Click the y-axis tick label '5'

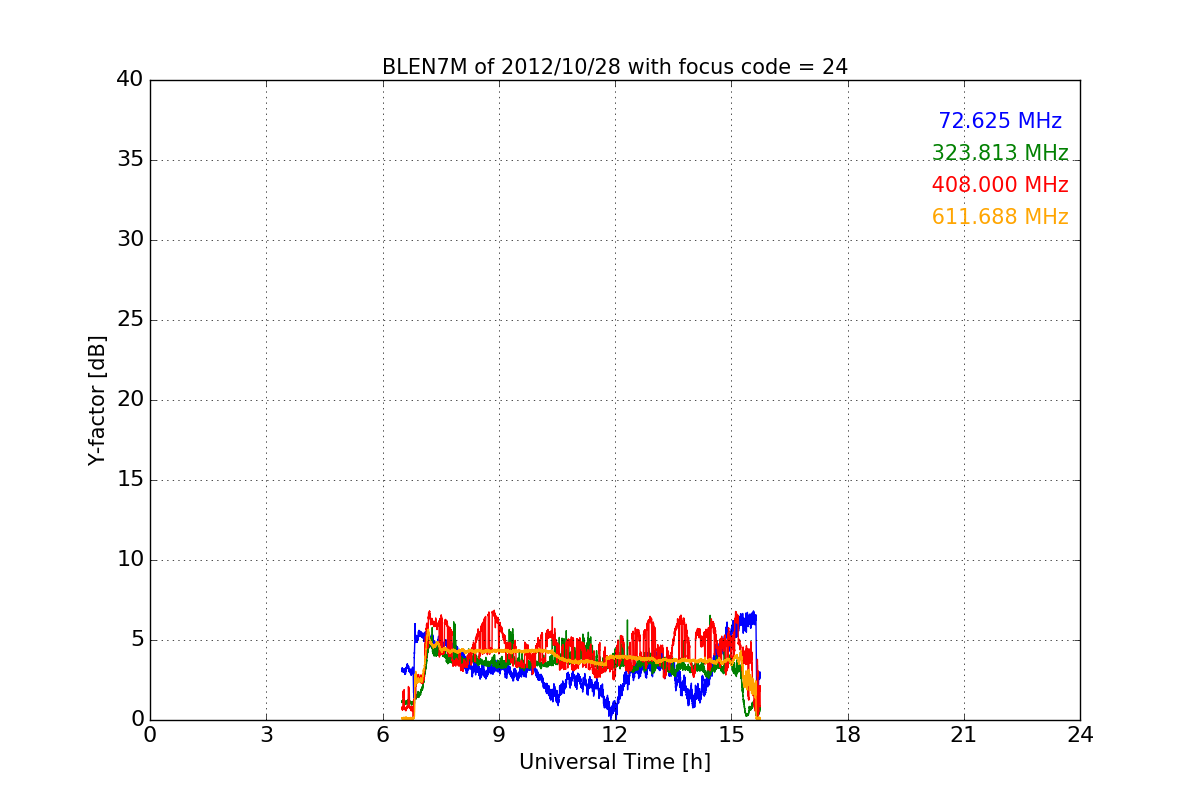point(137,640)
